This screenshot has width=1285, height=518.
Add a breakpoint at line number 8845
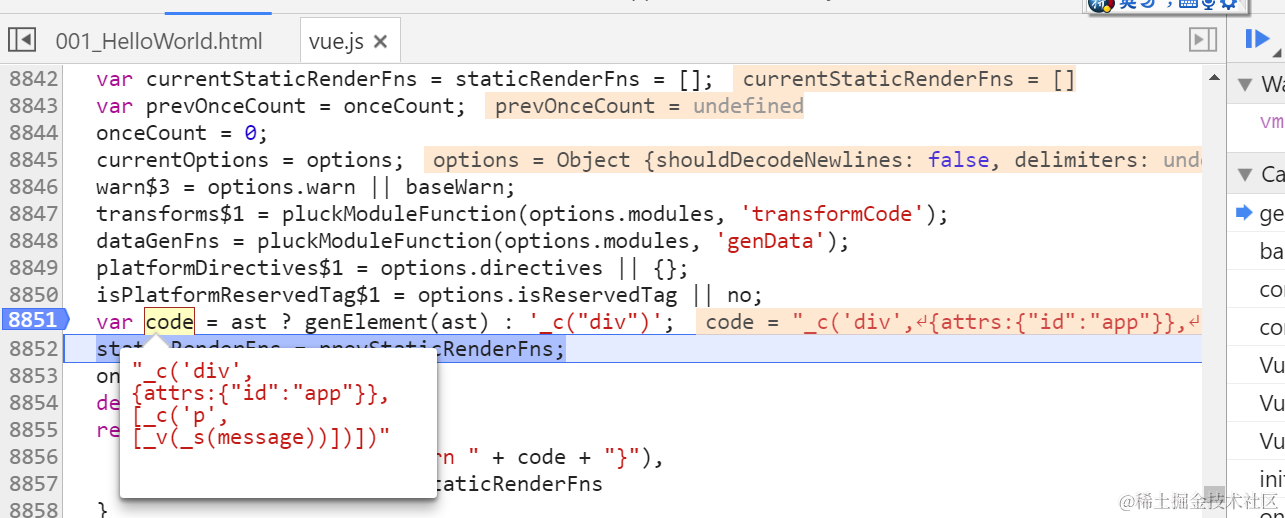click(x=34, y=160)
